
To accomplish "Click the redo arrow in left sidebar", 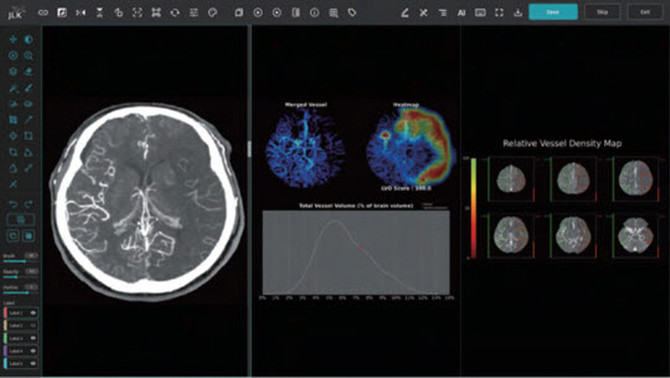I will [x=29, y=205].
